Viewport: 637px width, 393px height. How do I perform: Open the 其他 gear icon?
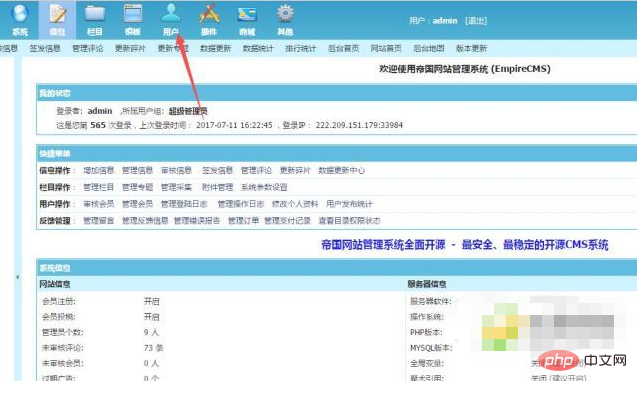pyautogui.click(x=285, y=20)
